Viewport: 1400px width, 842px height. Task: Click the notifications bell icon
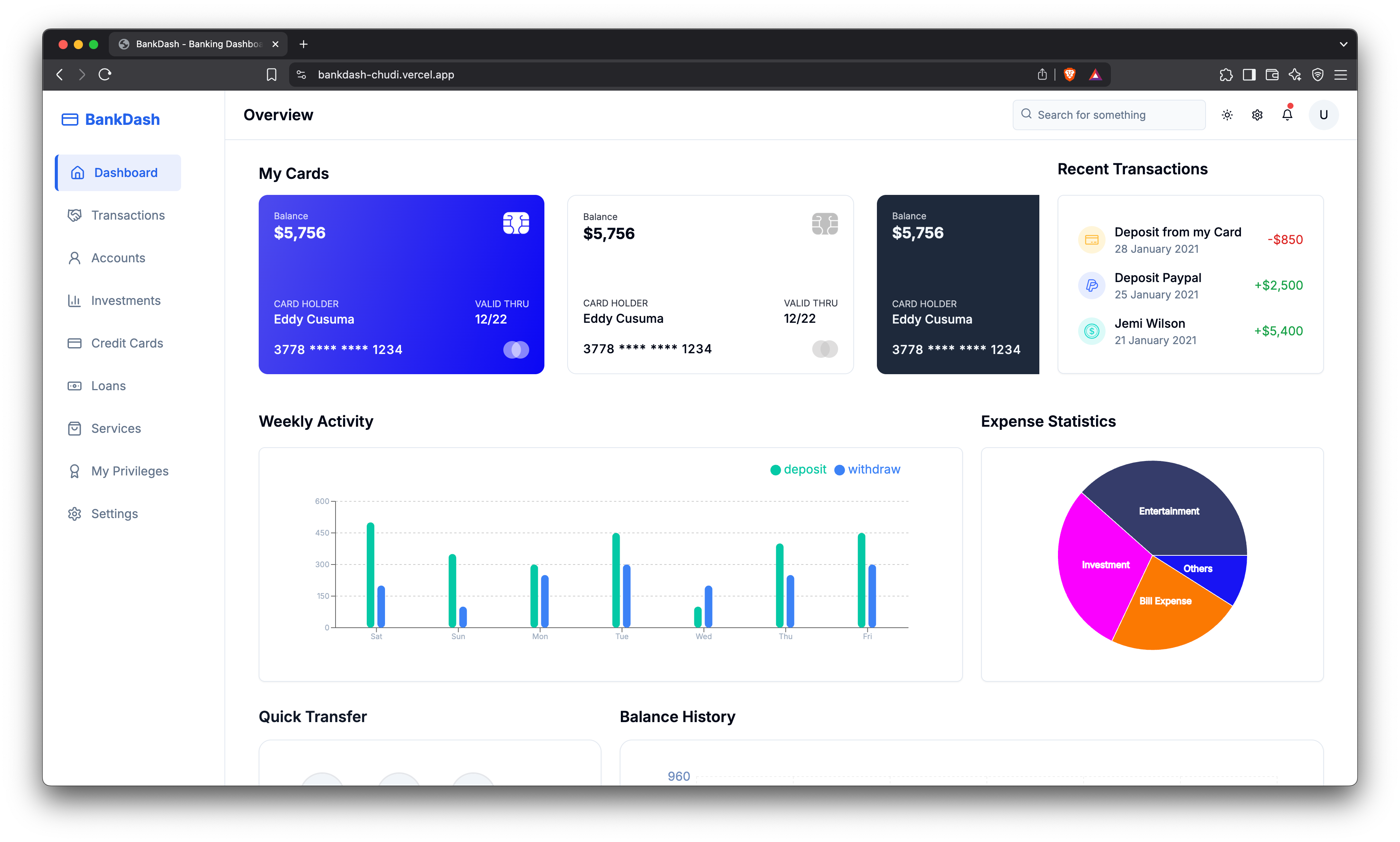point(1287,115)
